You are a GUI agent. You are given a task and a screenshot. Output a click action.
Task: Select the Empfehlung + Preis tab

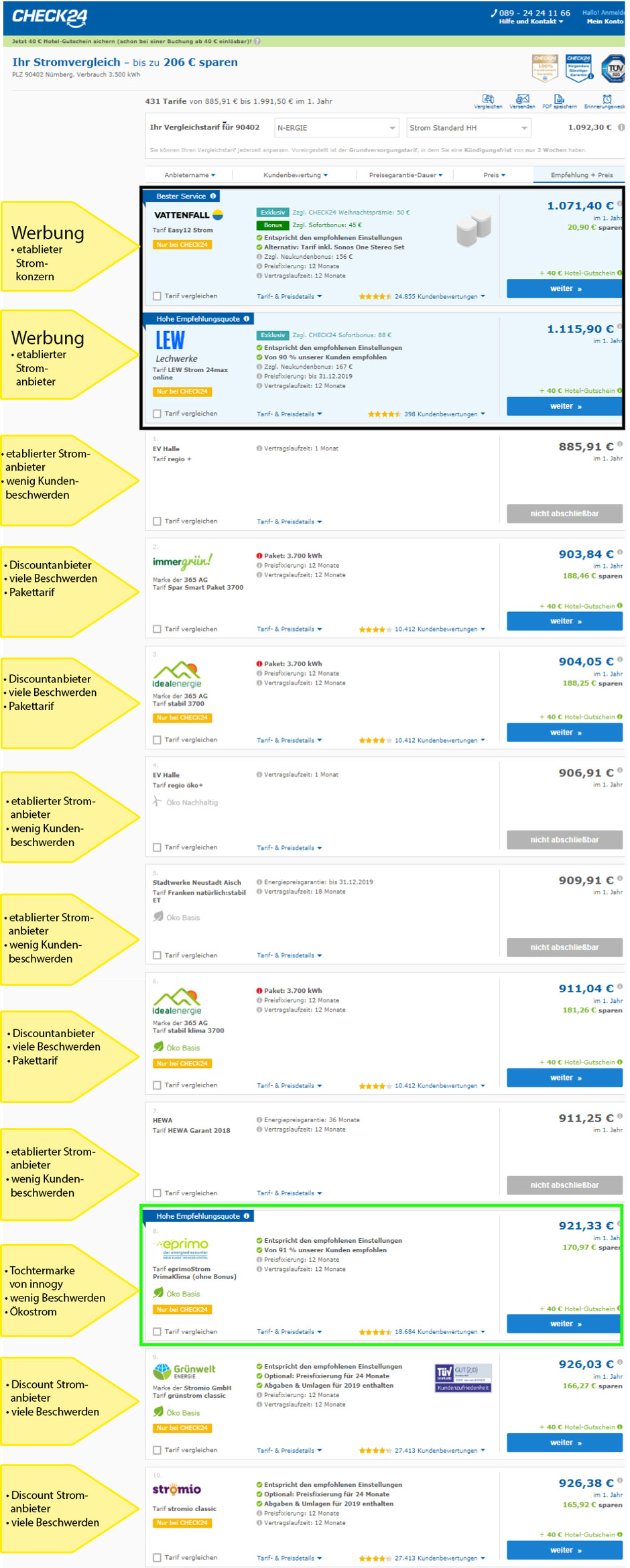(581, 176)
